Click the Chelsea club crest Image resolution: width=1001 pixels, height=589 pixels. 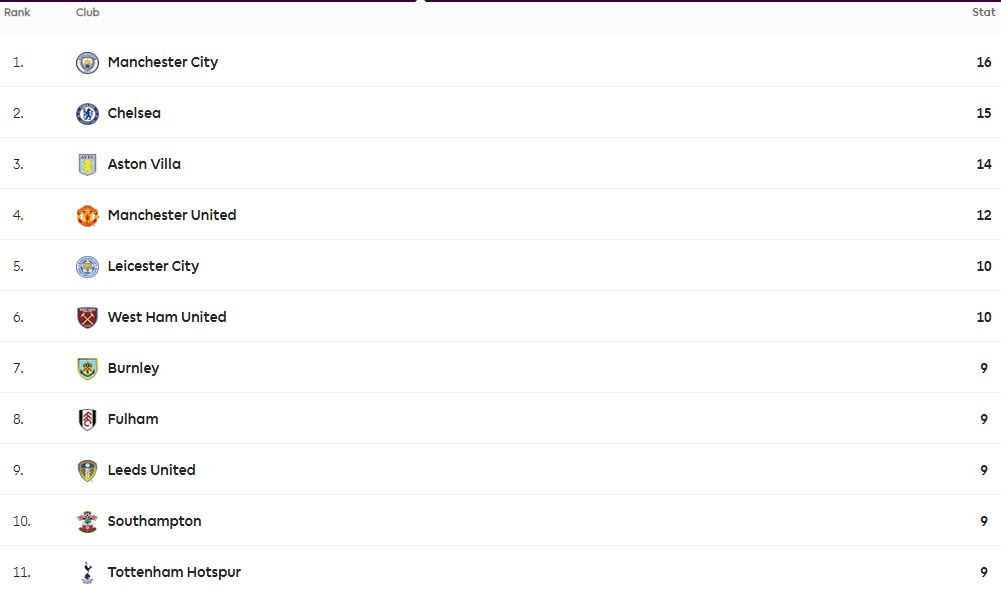point(87,114)
